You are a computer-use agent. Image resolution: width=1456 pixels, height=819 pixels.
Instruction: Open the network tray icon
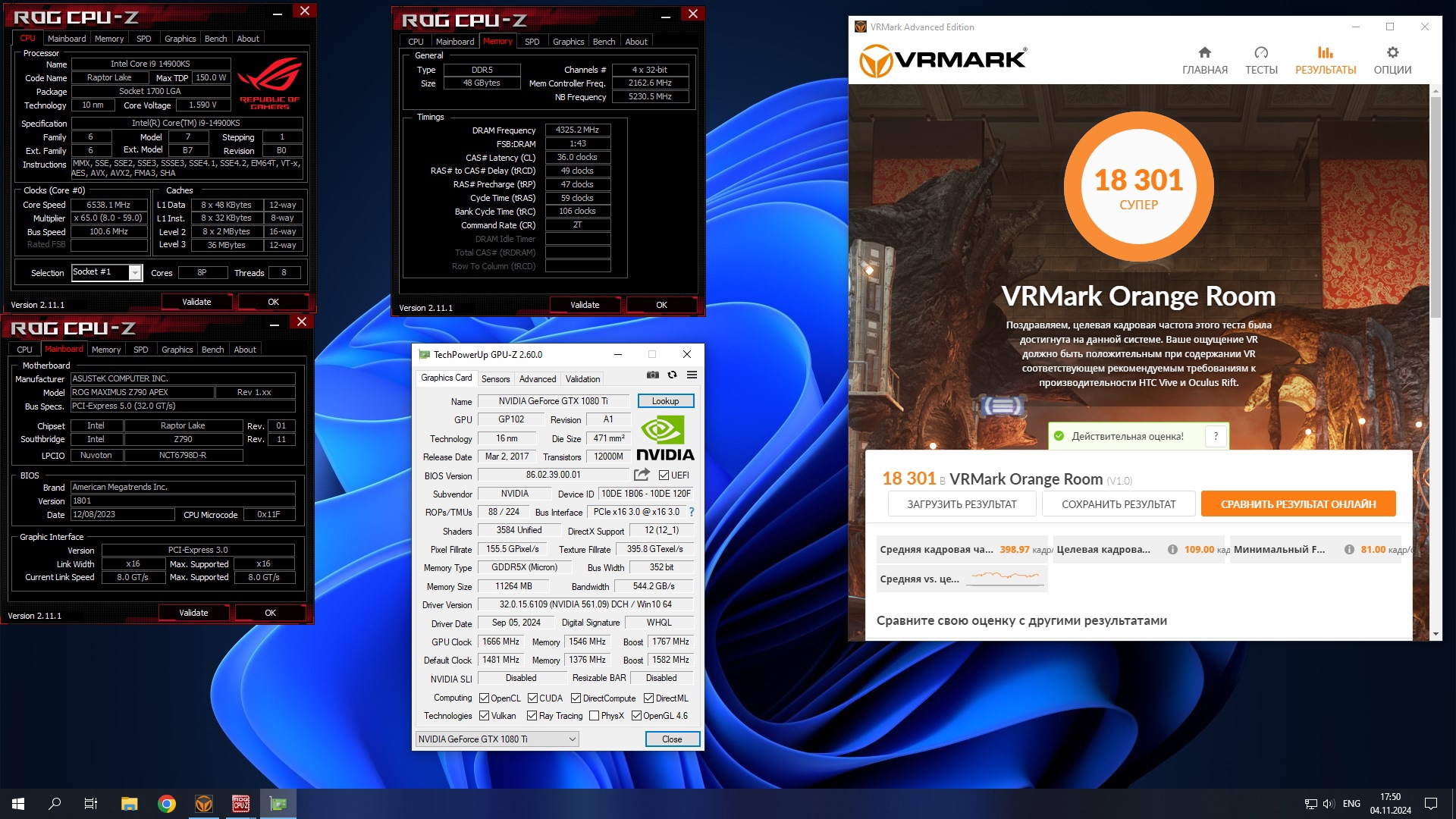(x=1310, y=804)
